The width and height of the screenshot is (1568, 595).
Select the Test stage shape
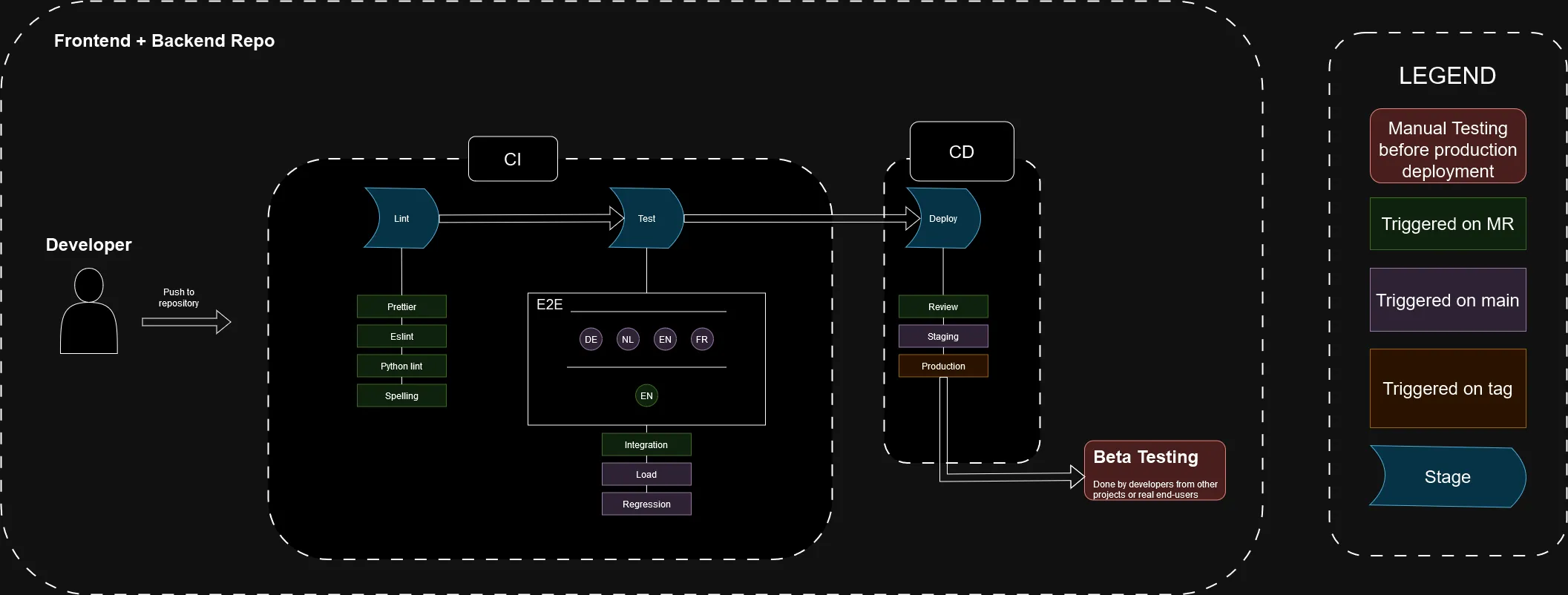pyautogui.click(x=646, y=218)
